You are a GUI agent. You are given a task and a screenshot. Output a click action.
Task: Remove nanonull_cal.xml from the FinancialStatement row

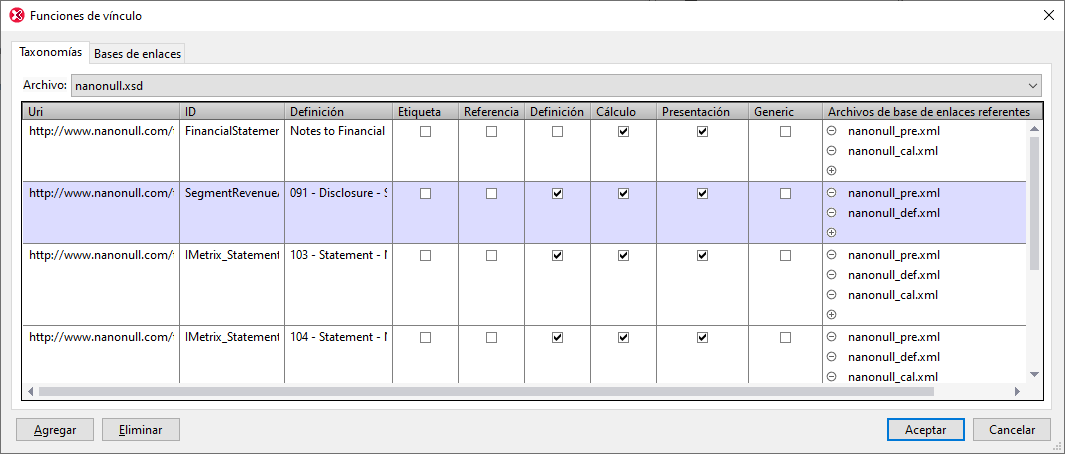click(832, 151)
